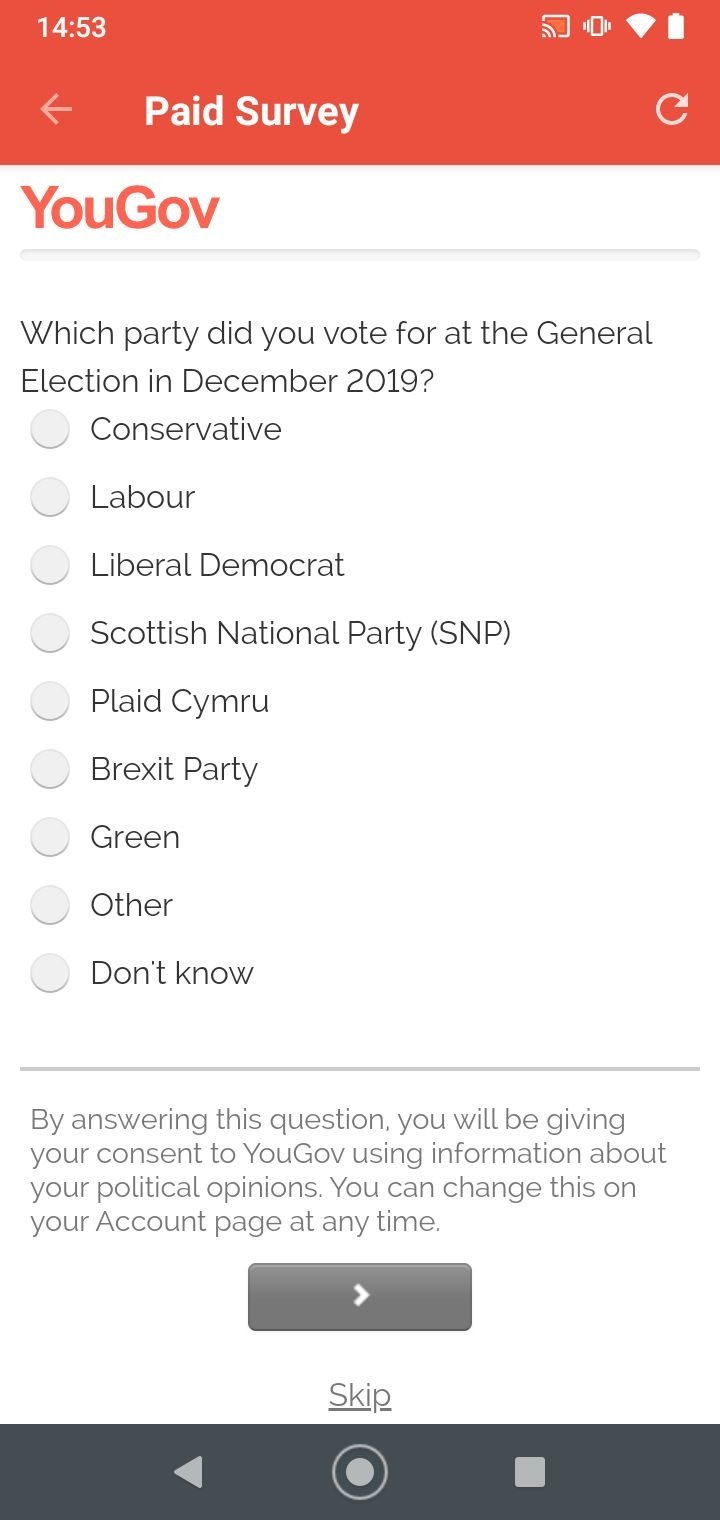This screenshot has width=720, height=1520.
Task: Tap Android back navigation triangle
Action: coord(188,1472)
